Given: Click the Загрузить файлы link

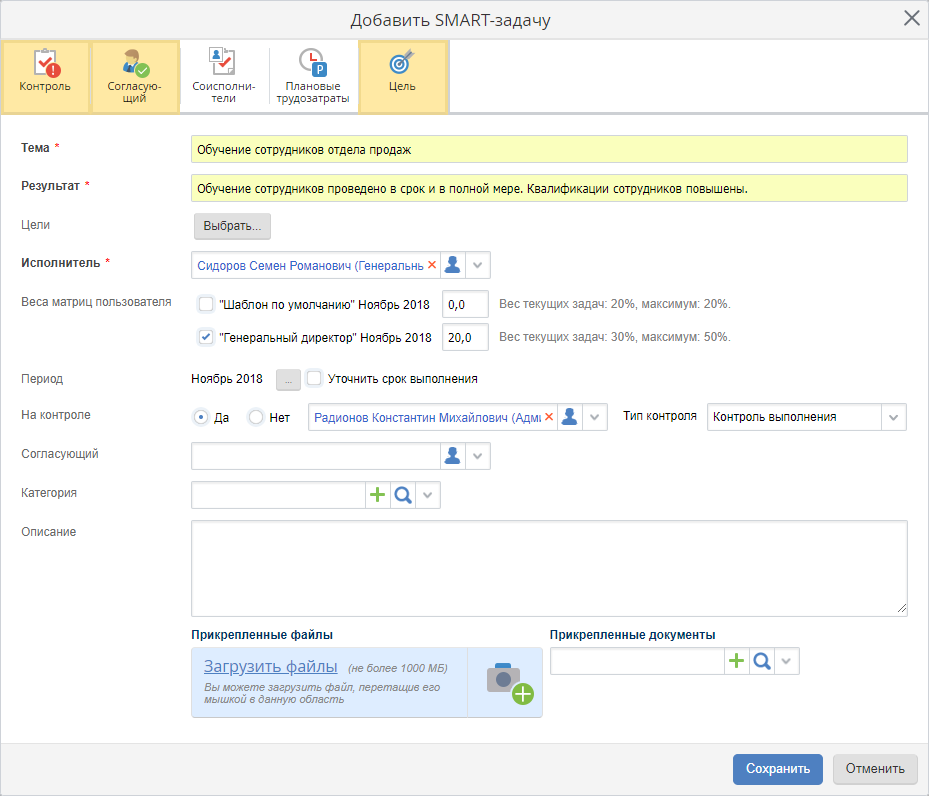Looking at the screenshot, I should [271, 667].
